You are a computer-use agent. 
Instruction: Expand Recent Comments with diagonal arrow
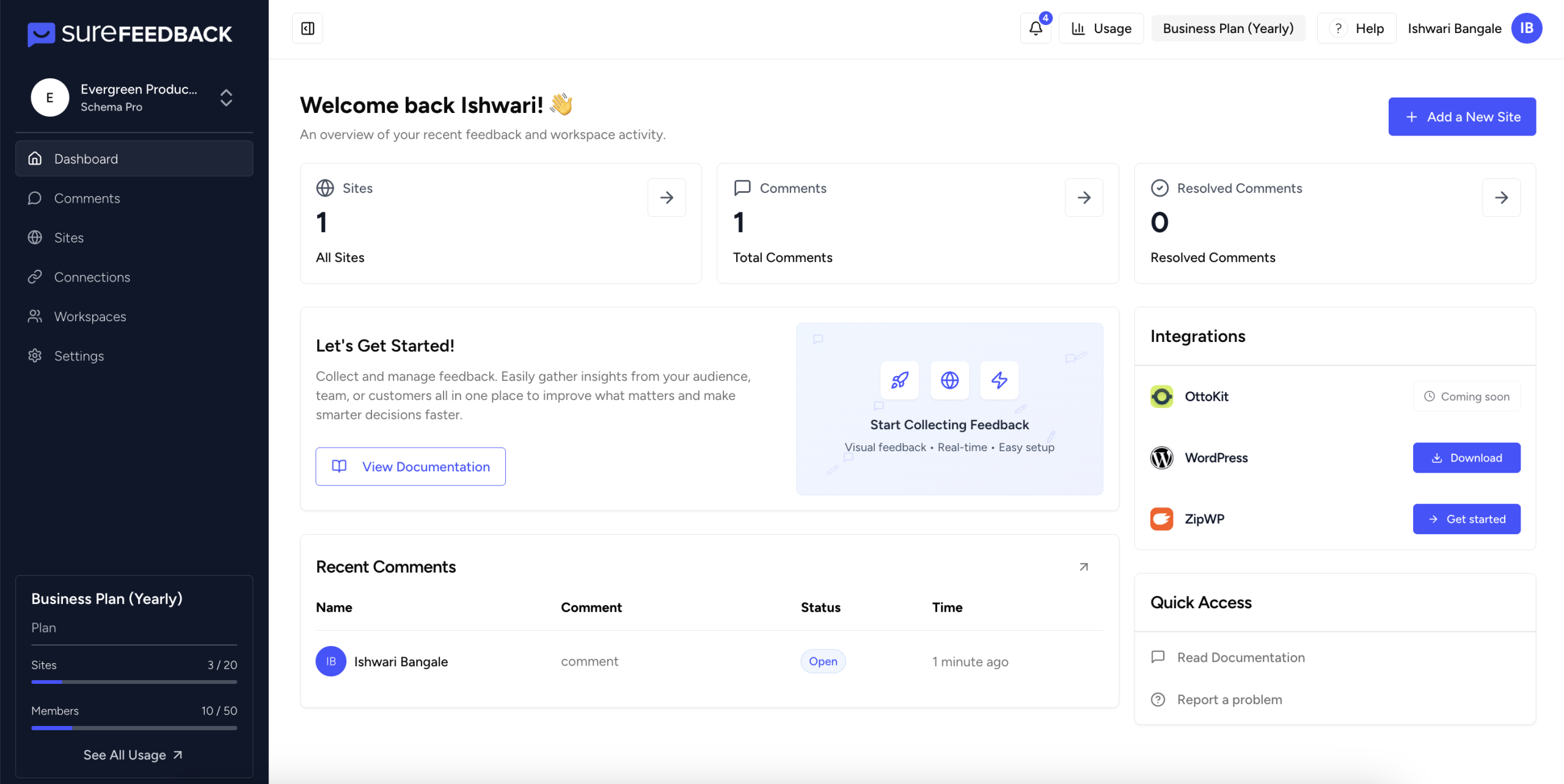click(x=1084, y=567)
